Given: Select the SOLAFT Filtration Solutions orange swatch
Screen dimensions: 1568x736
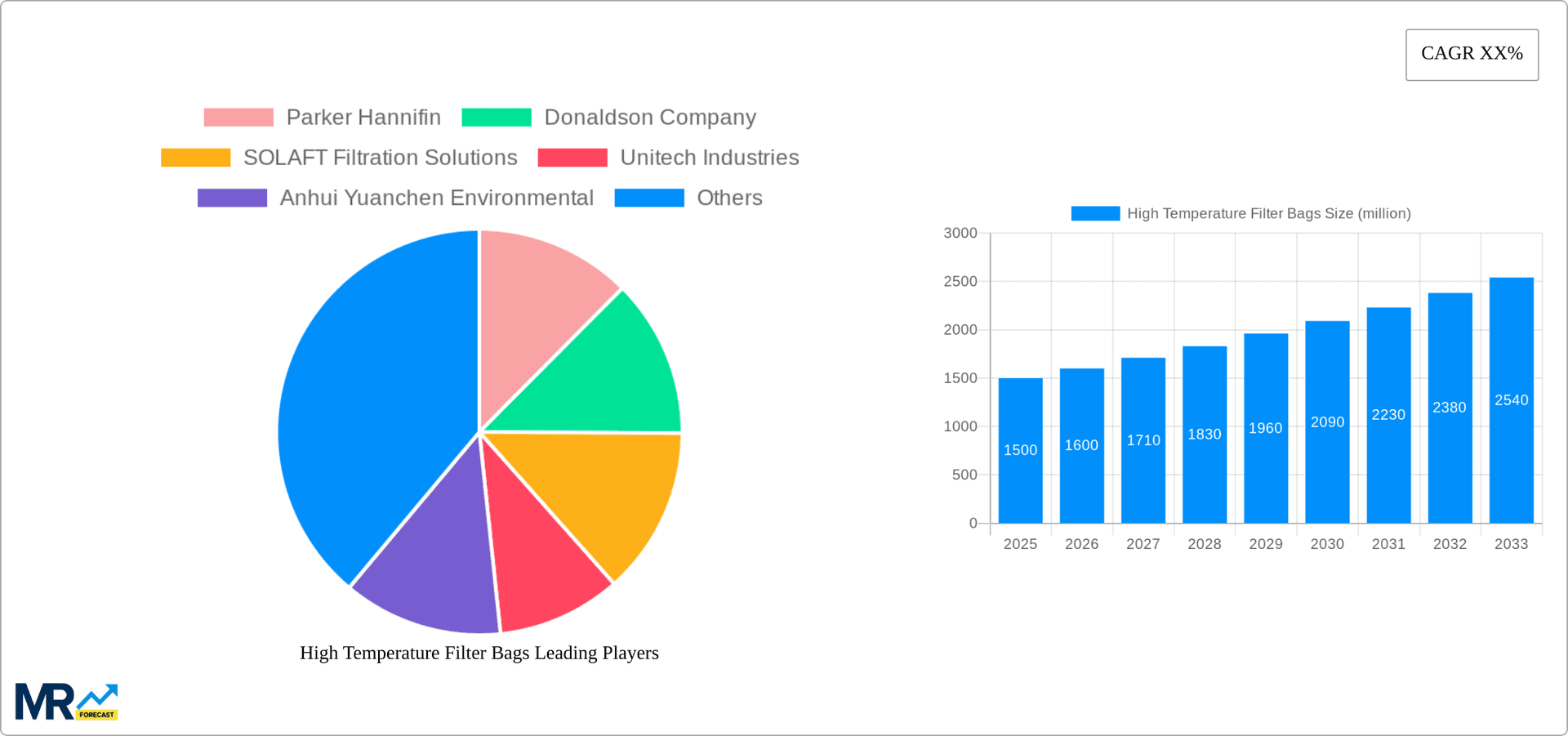Looking at the screenshot, I should [195, 157].
